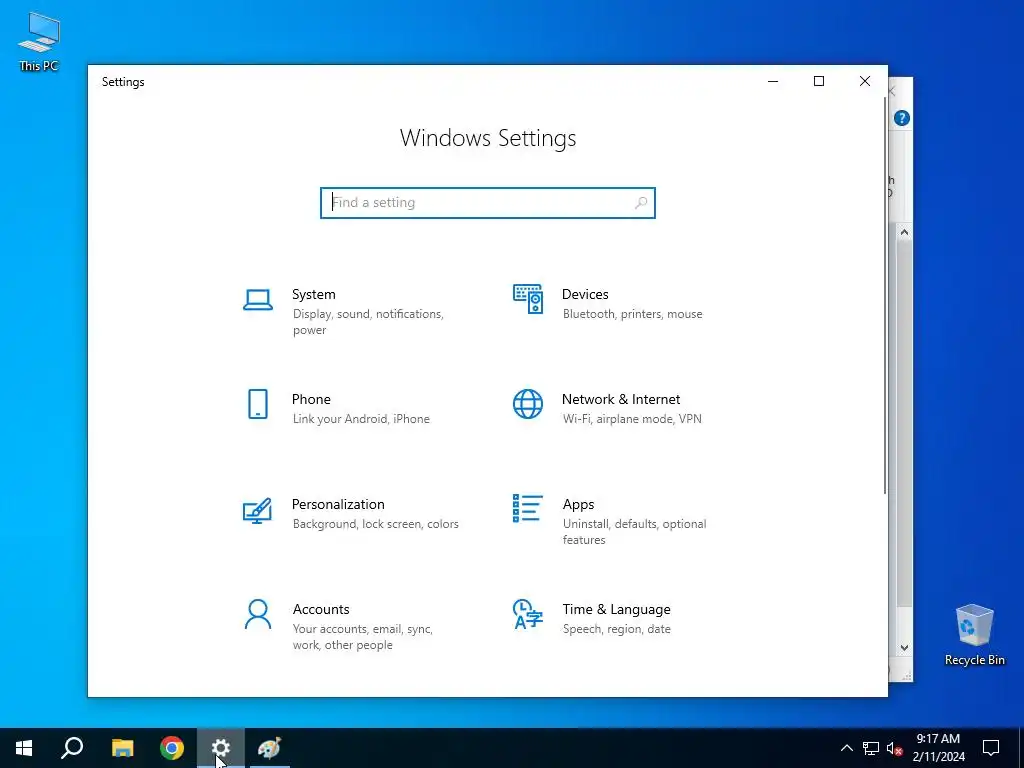1024x768 pixels.
Task: Click 'Bluetooth, printers, mouse' description
Action: pyautogui.click(x=633, y=314)
